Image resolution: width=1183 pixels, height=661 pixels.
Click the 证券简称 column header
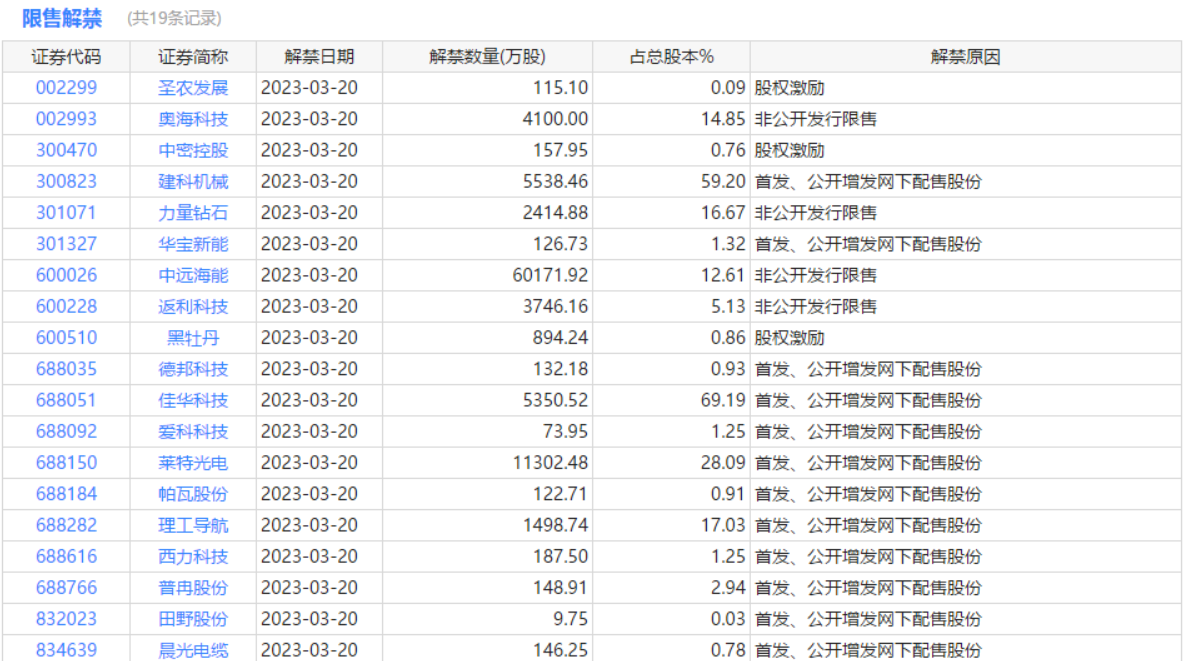click(x=193, y=57)
